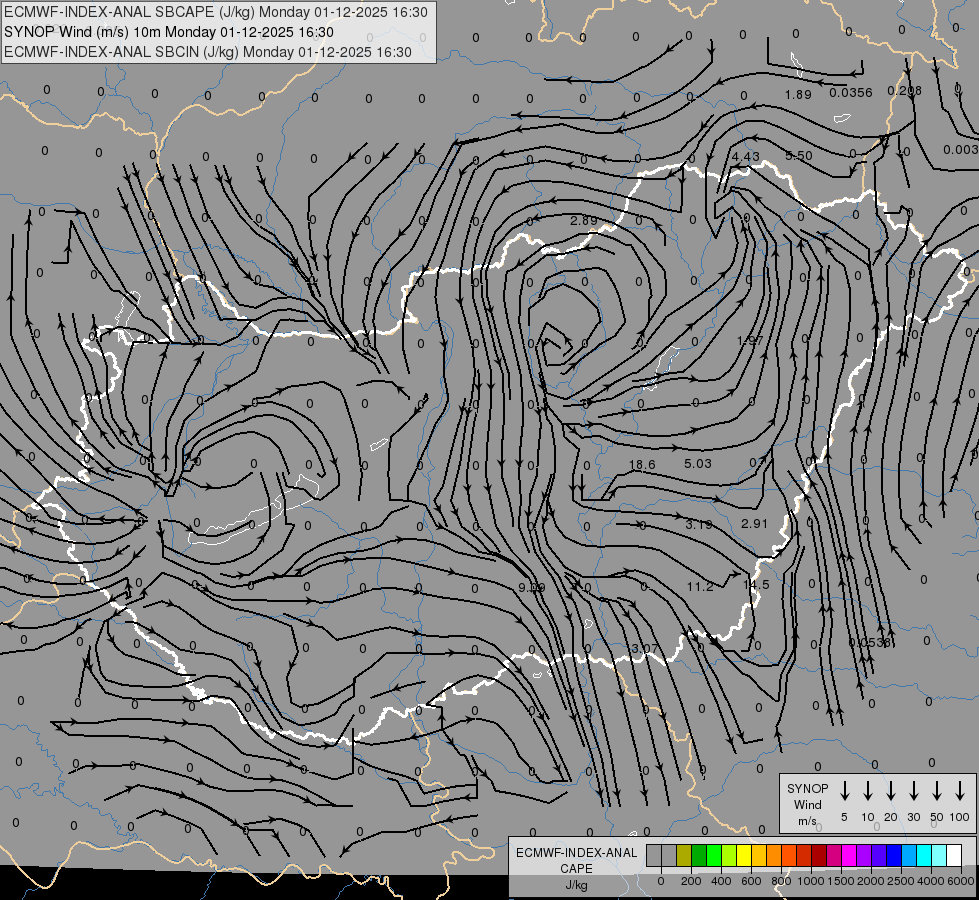
Task: Click the 5.50 value on the map
Action: (799, 156)
